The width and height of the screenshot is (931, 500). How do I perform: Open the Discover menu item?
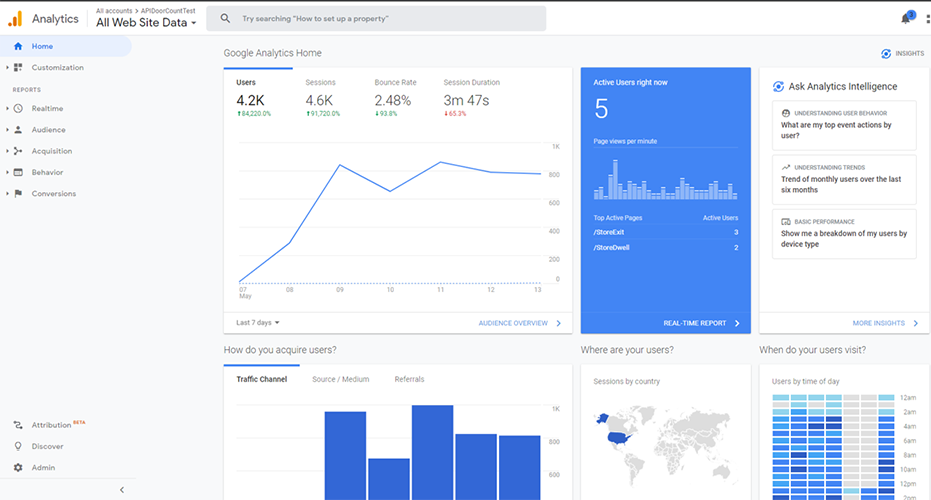(47, 447)
